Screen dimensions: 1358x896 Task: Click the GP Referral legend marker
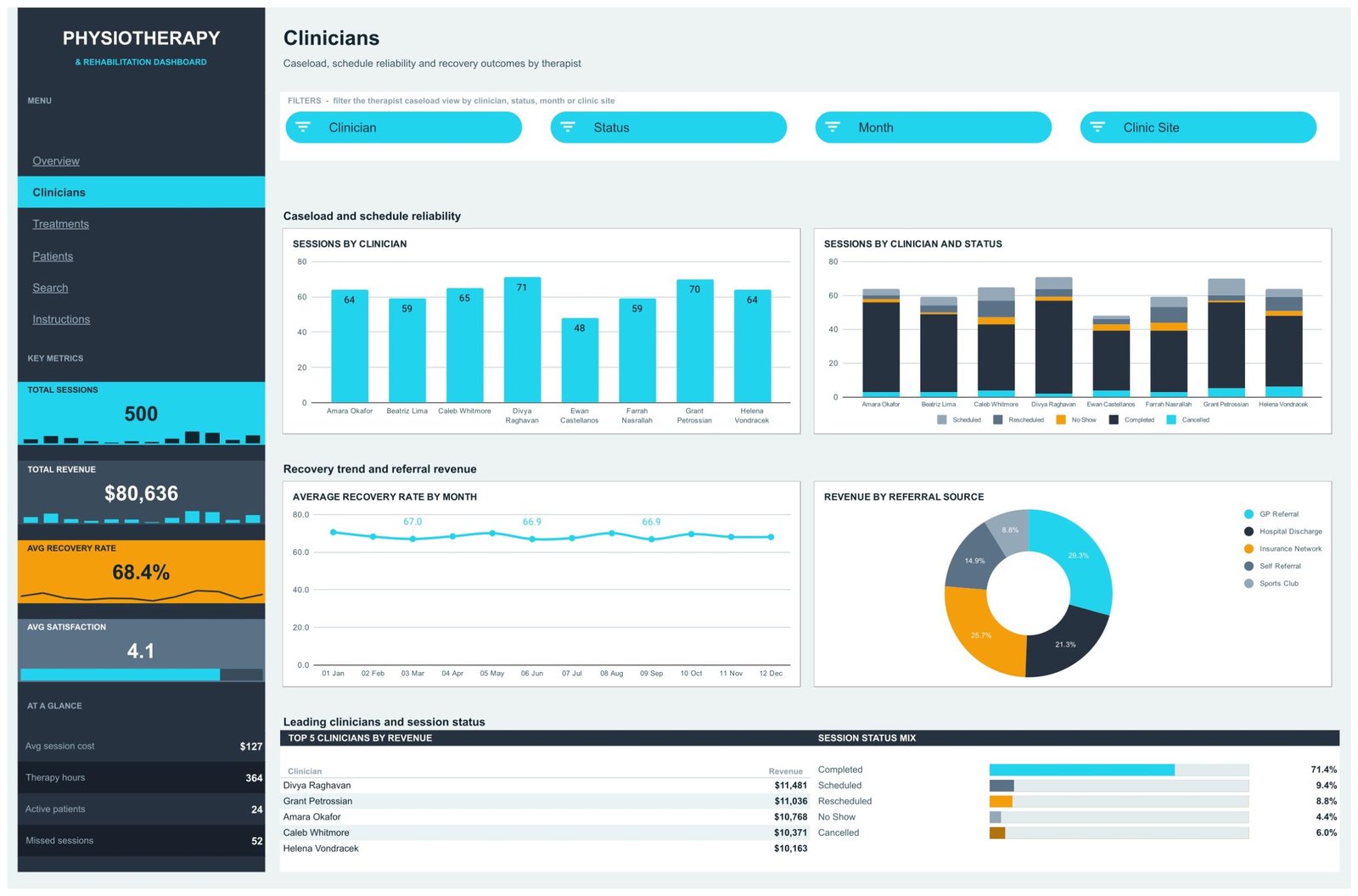(1249, 514)
